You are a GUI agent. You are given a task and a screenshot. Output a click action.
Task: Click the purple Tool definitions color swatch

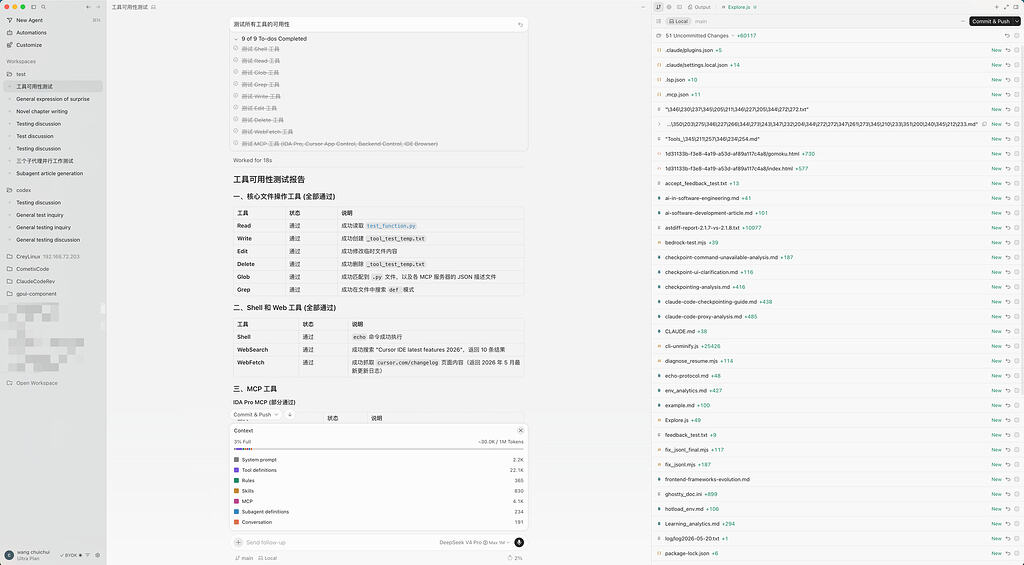tap(236, 470)
